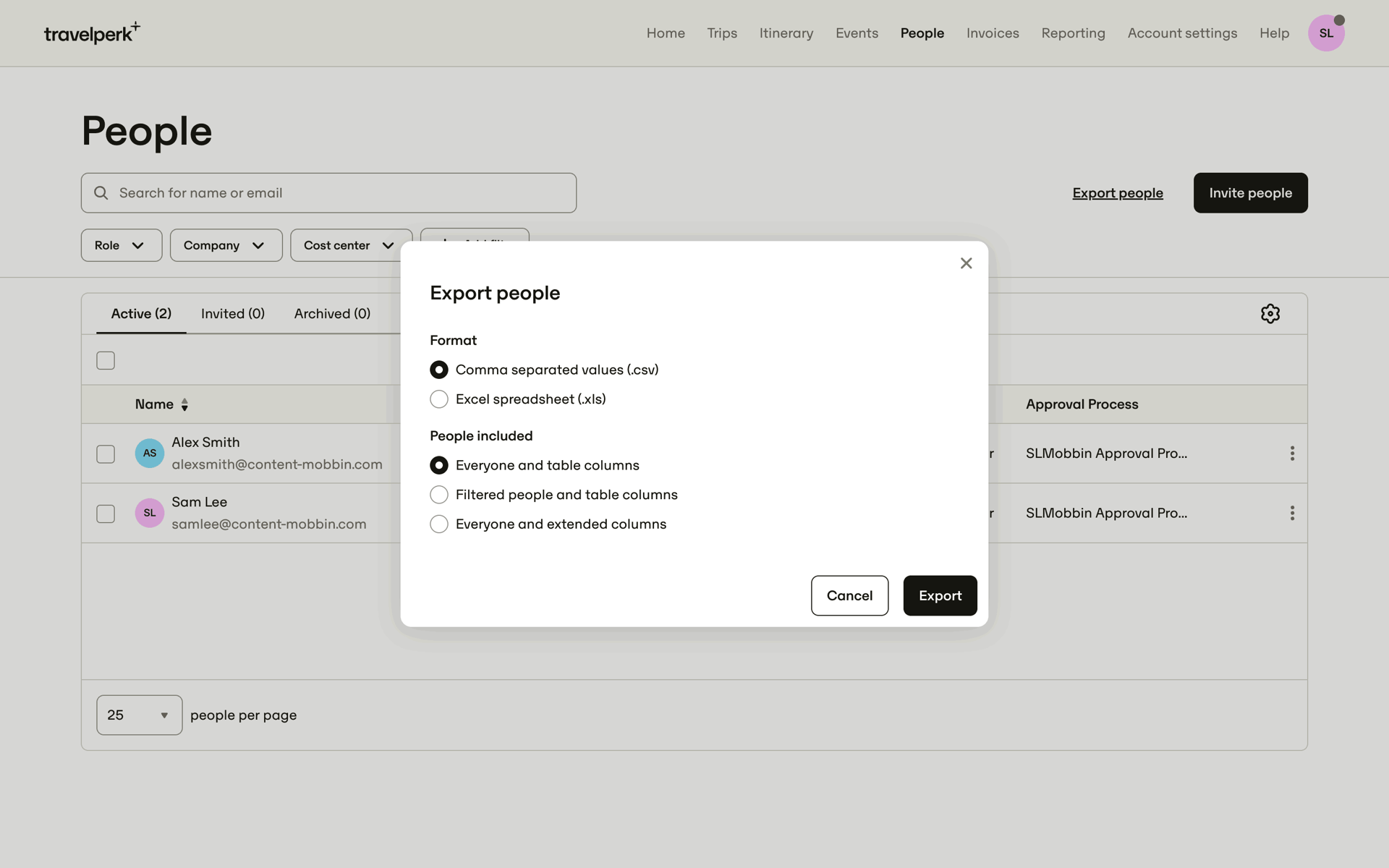Open the 25 people per page dropdown
This screenshot has height=868, width=1389.
(x=139, y=715)
